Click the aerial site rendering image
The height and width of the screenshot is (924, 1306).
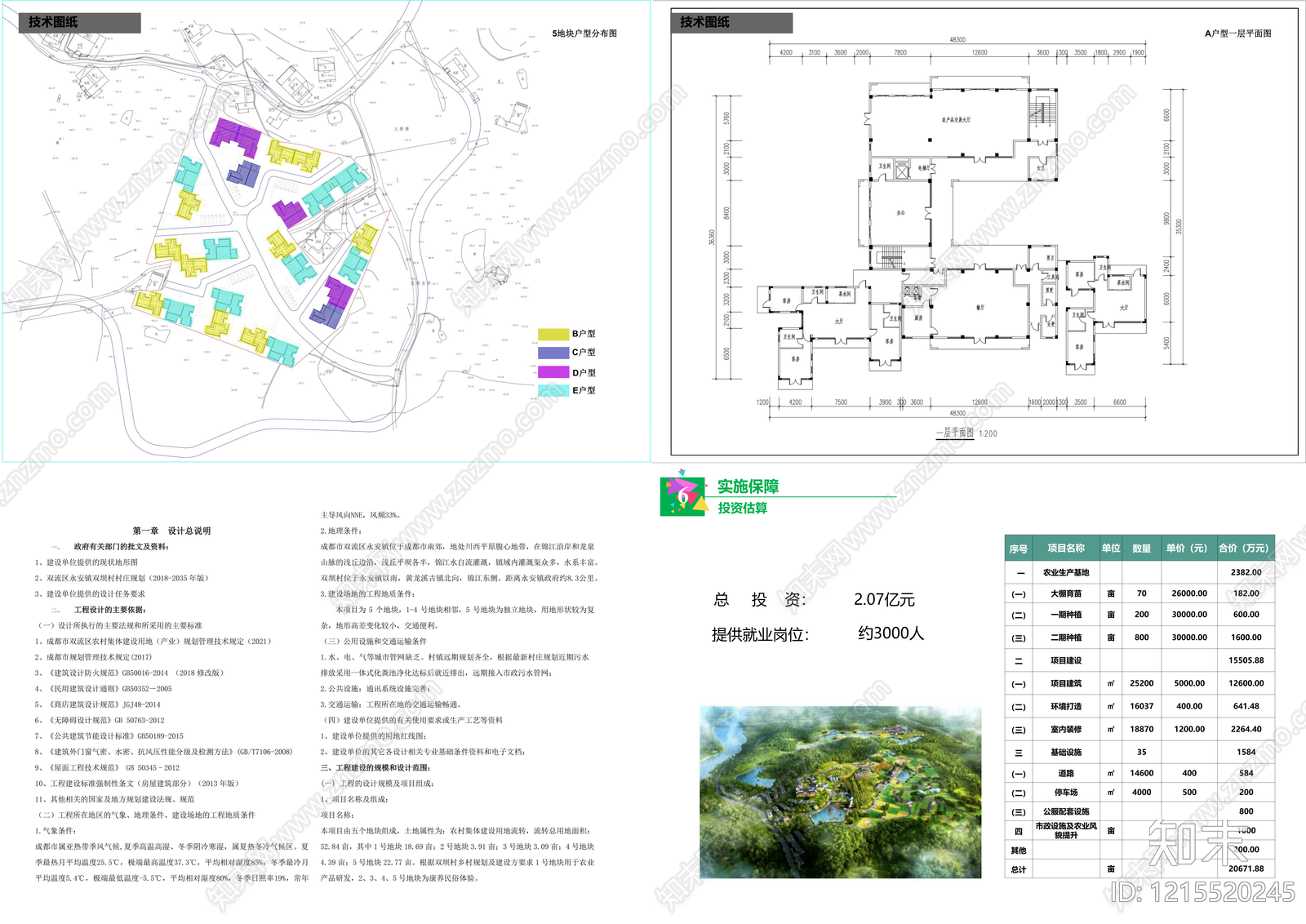(840, 792)
